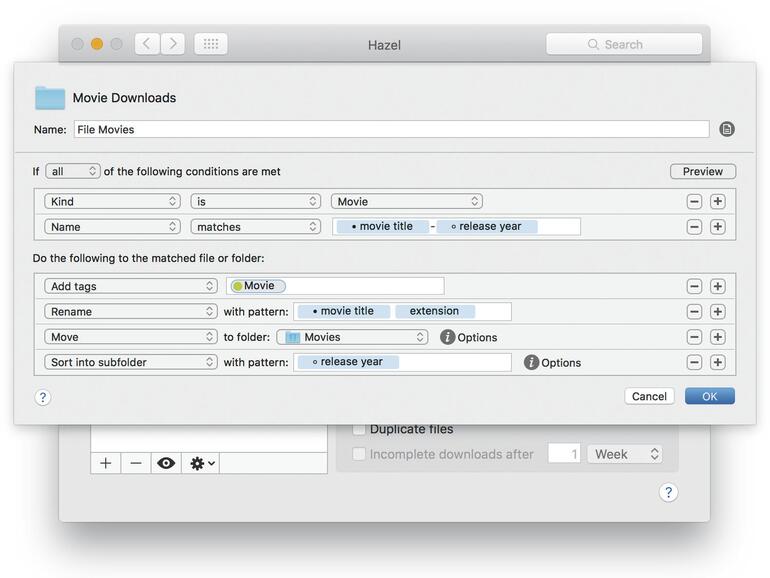Click the Movie Downloads folder icon
This screenshot has width=770, height=578.
50,98
